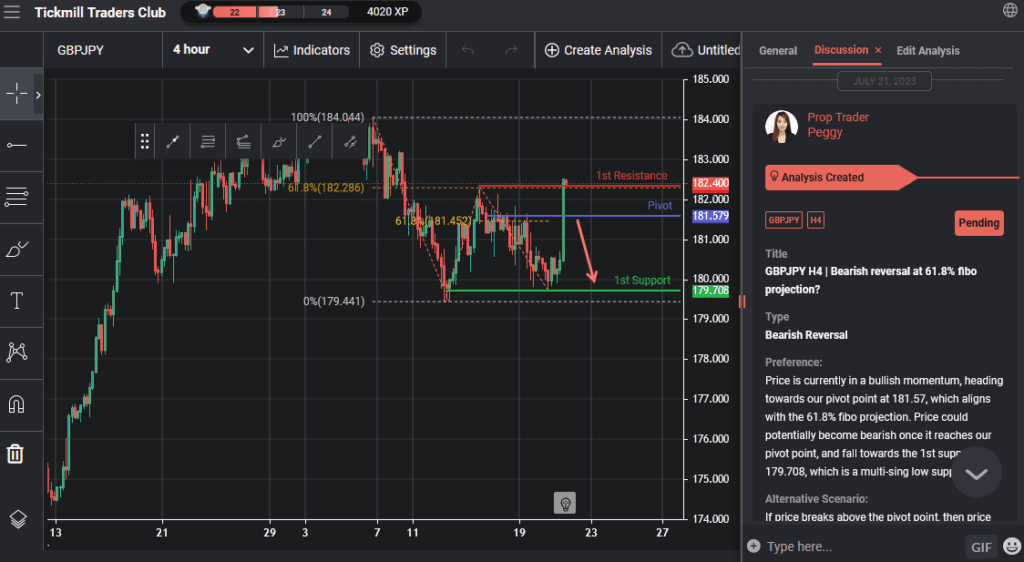This screenshot has width=1024, height=562.
Task: Click the 182.400 red price label
Action: (711, 183)
